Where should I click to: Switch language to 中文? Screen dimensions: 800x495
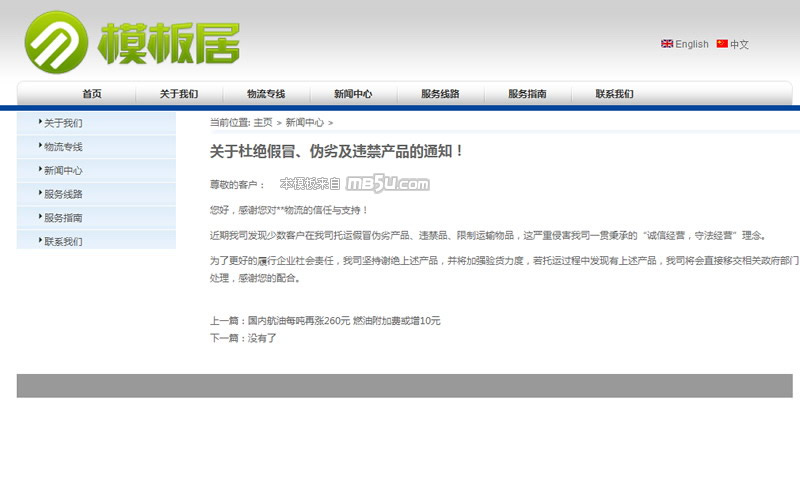[x=739, y=44]
